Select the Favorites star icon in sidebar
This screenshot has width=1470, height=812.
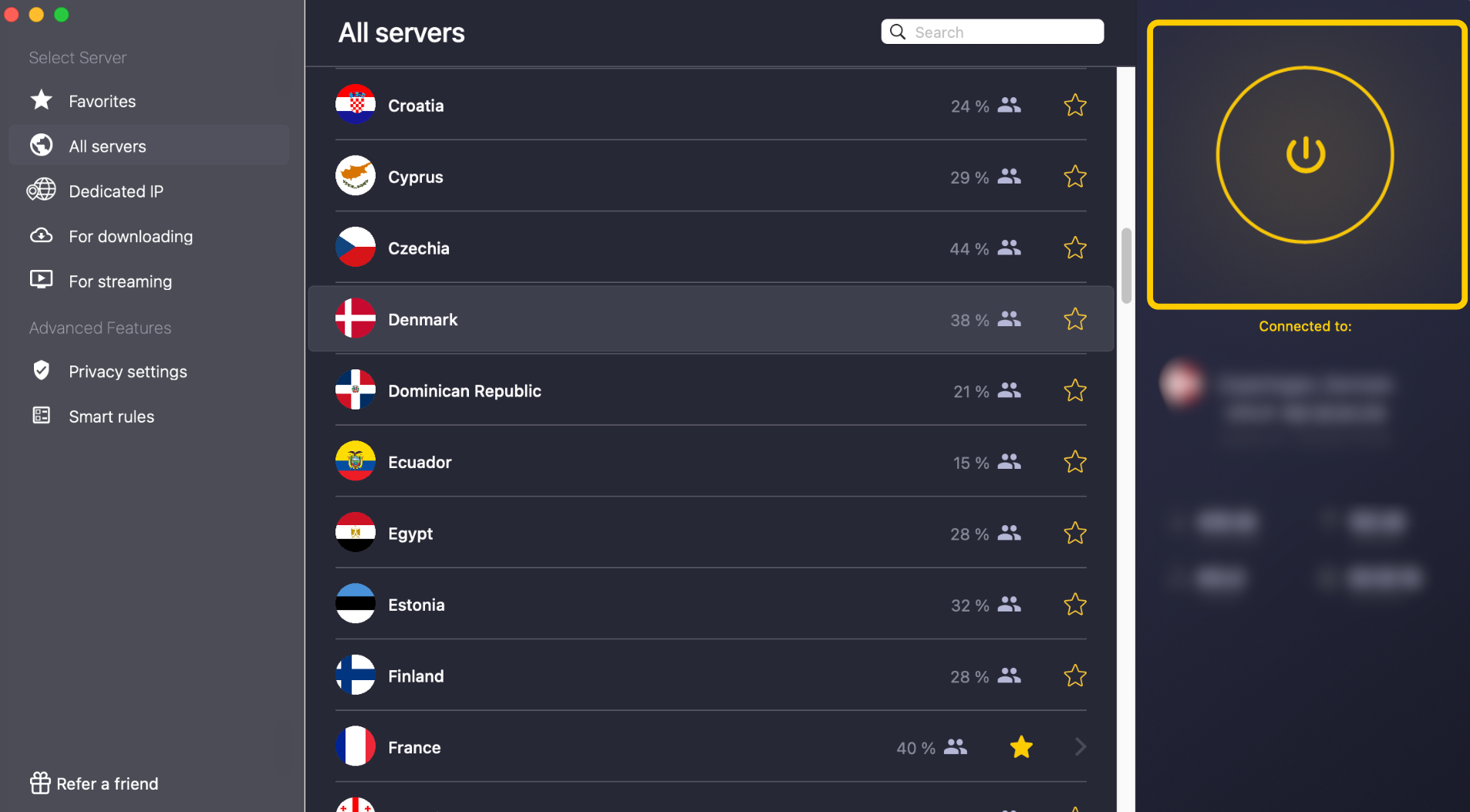coord(41,100)
